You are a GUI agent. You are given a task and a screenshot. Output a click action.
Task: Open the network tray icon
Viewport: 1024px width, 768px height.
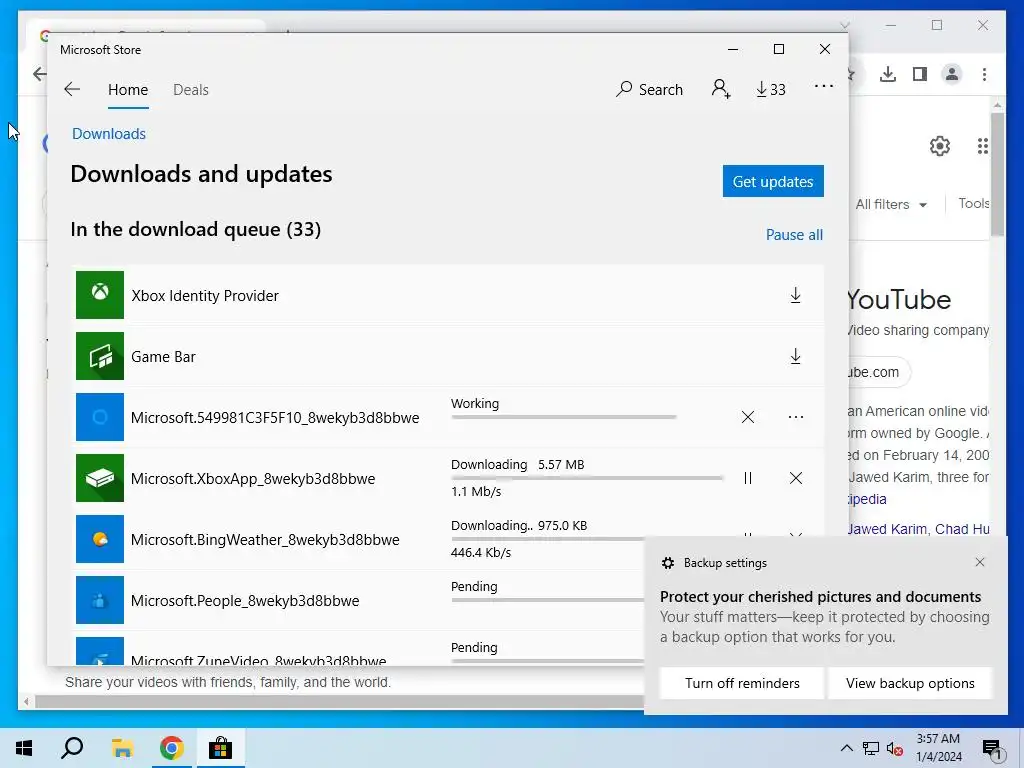pos(871,748)
